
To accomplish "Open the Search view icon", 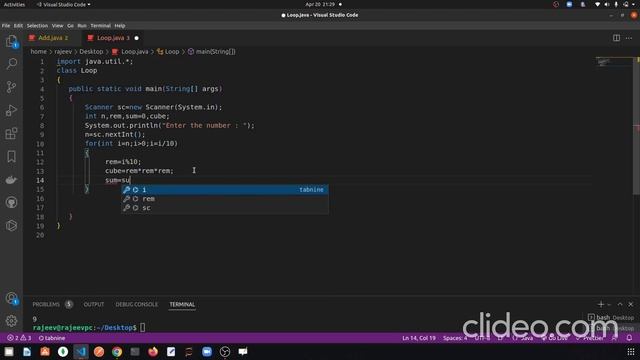I will click(x=11, y=63).
